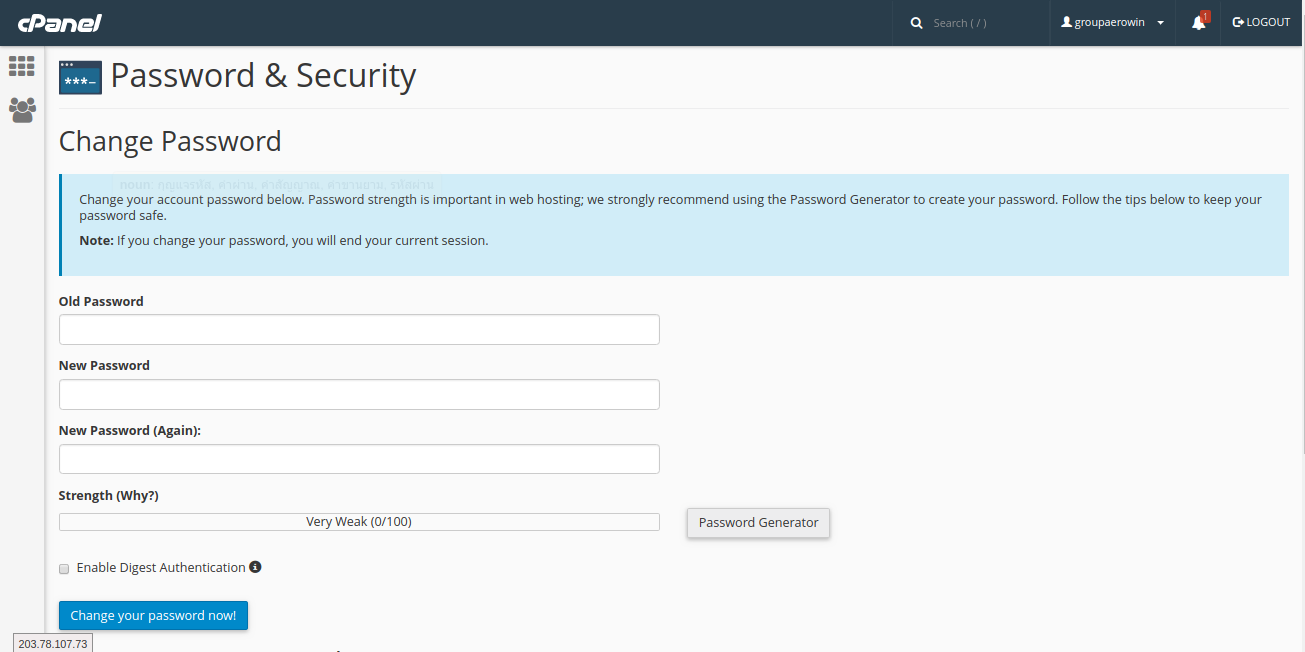The width and height of the screenshot is (1305, 652).
Task: Open User Manager icon in sidebar
Action: pos(22,109)
